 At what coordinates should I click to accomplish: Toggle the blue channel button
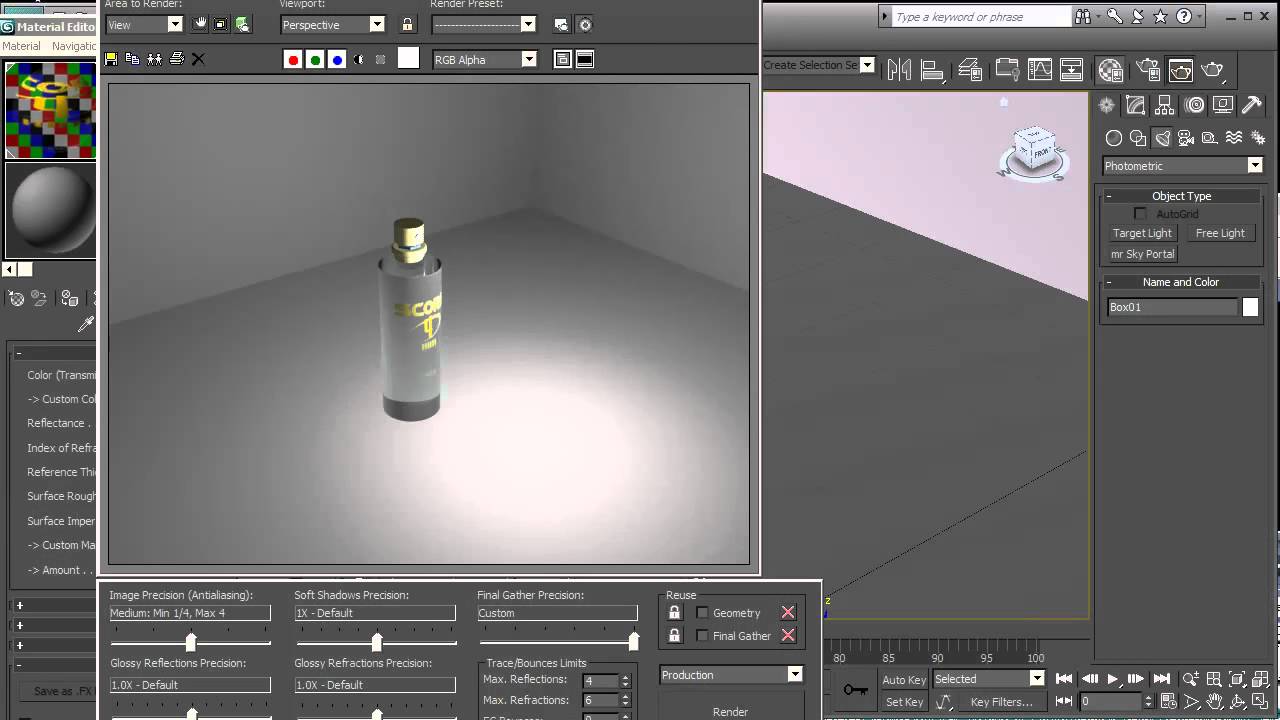(337, 60)
